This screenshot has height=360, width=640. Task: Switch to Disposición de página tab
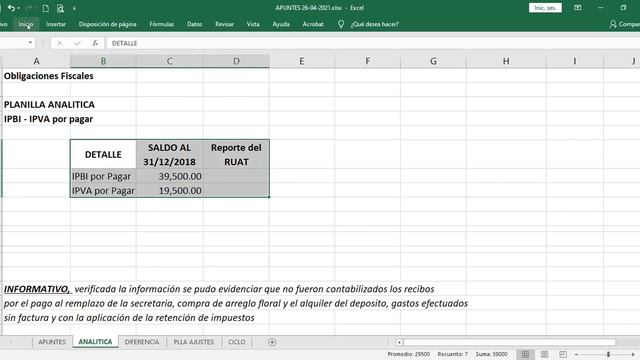tap(107, 24)
